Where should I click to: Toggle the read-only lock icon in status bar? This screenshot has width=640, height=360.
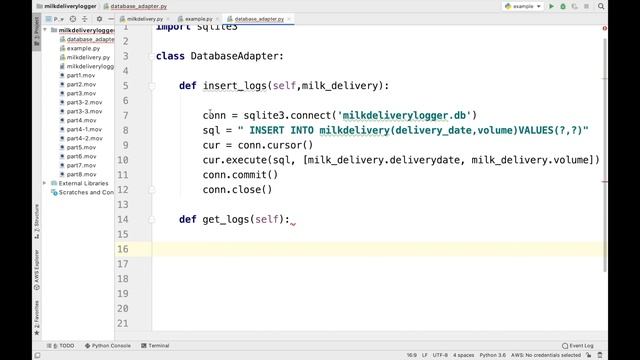pos(589,356)
